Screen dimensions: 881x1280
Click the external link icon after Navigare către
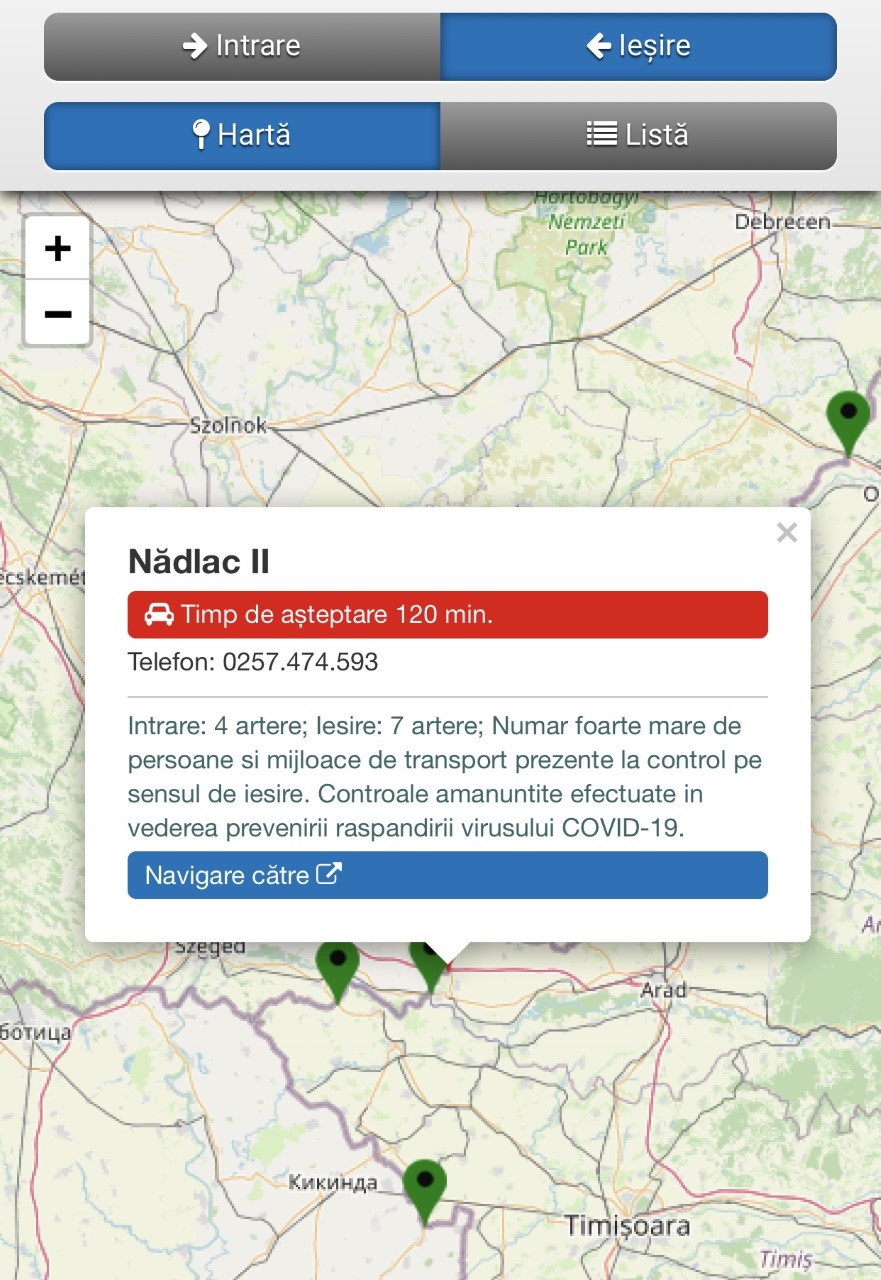[x=329, y=874]
